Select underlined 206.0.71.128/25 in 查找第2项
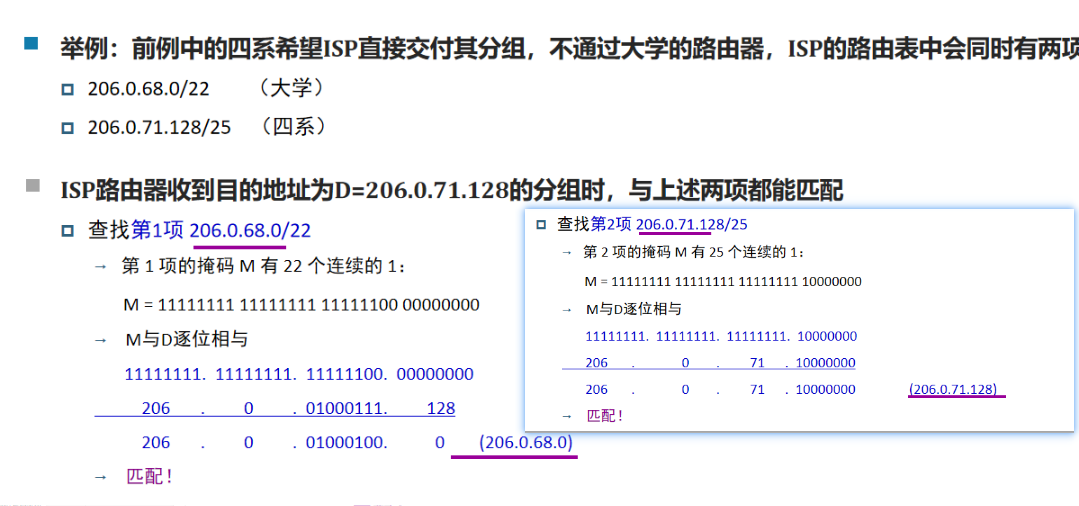The width and height of the screenshot is (1079, 506). point(692,225)
